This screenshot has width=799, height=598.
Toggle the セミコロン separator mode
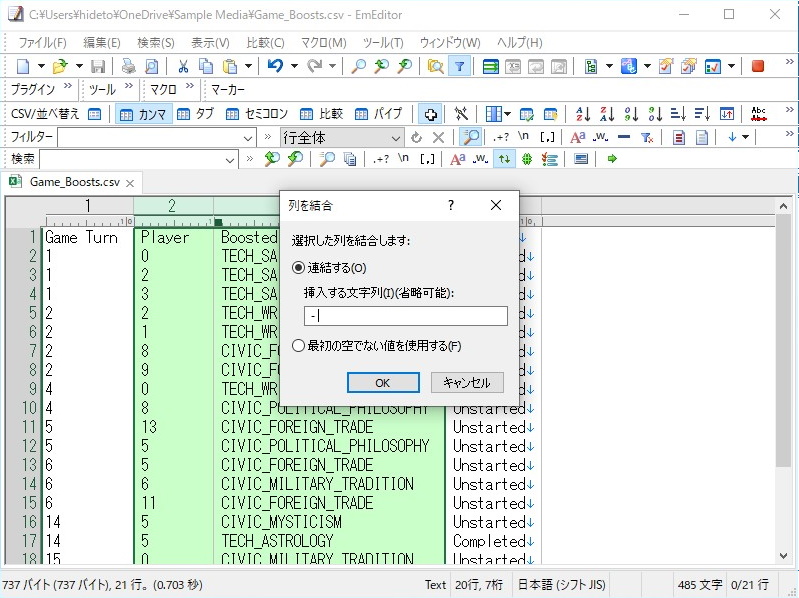pyautogui.click(x=257, y=114)
